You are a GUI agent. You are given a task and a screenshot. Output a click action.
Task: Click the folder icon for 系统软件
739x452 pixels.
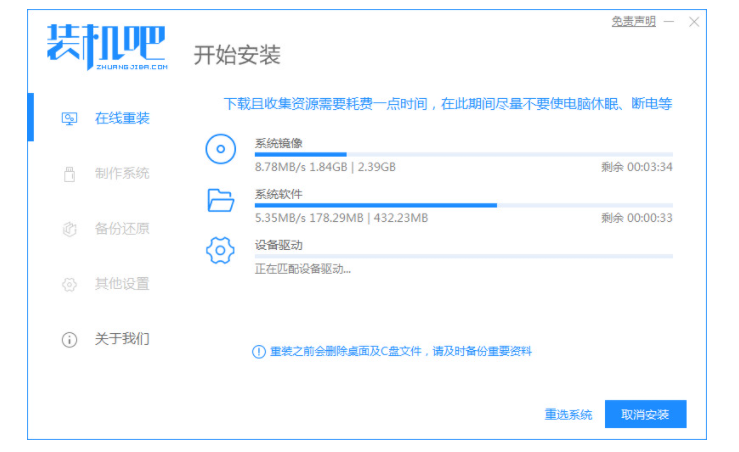pos(220,200)
